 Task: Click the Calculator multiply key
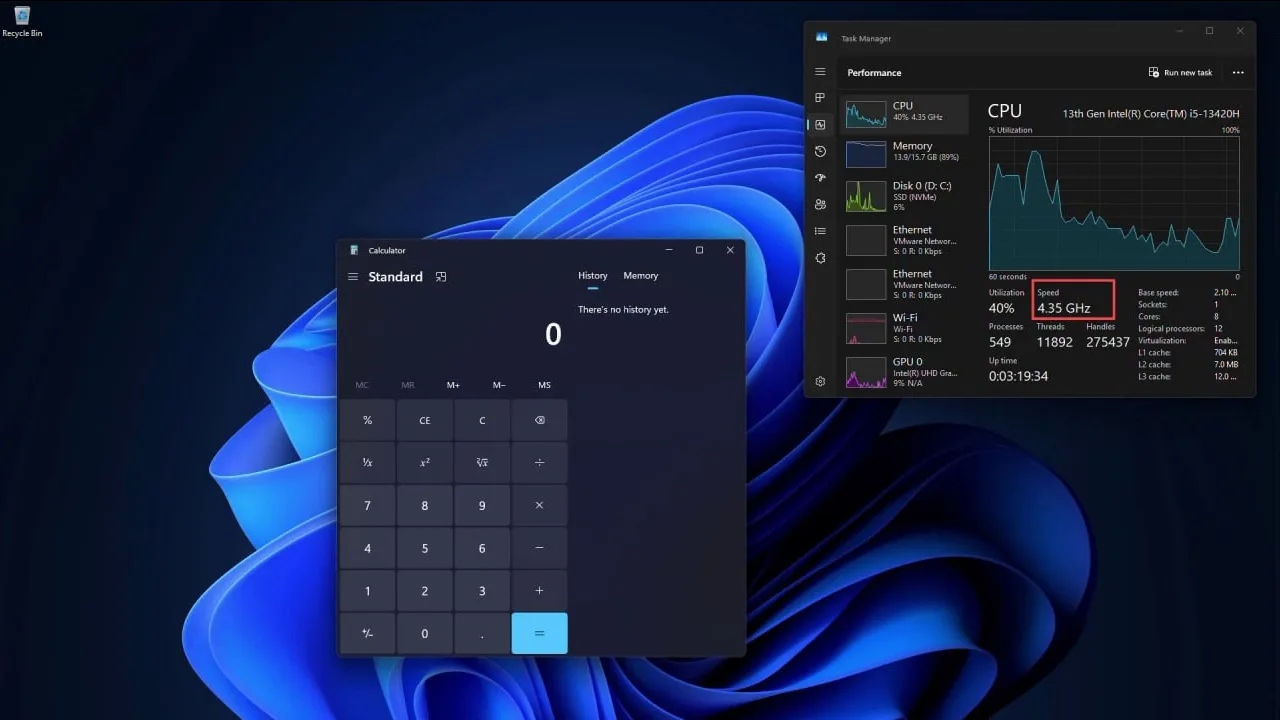click(x=539, y=506)
